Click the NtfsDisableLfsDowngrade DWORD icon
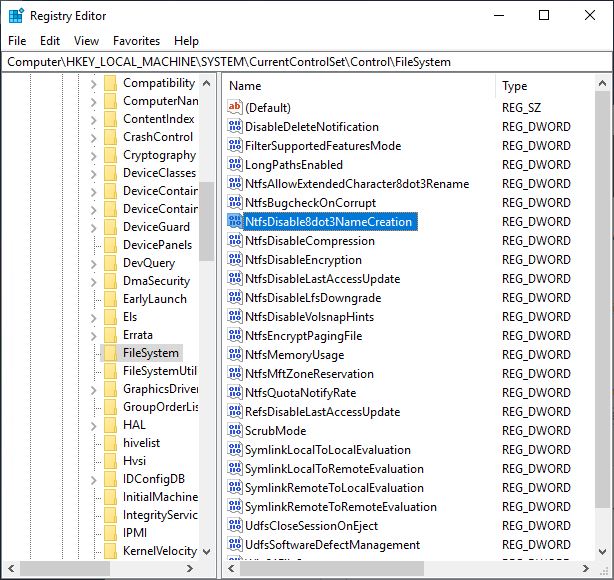Viewport: 614px width, 580px height. [x=235, y=297]
